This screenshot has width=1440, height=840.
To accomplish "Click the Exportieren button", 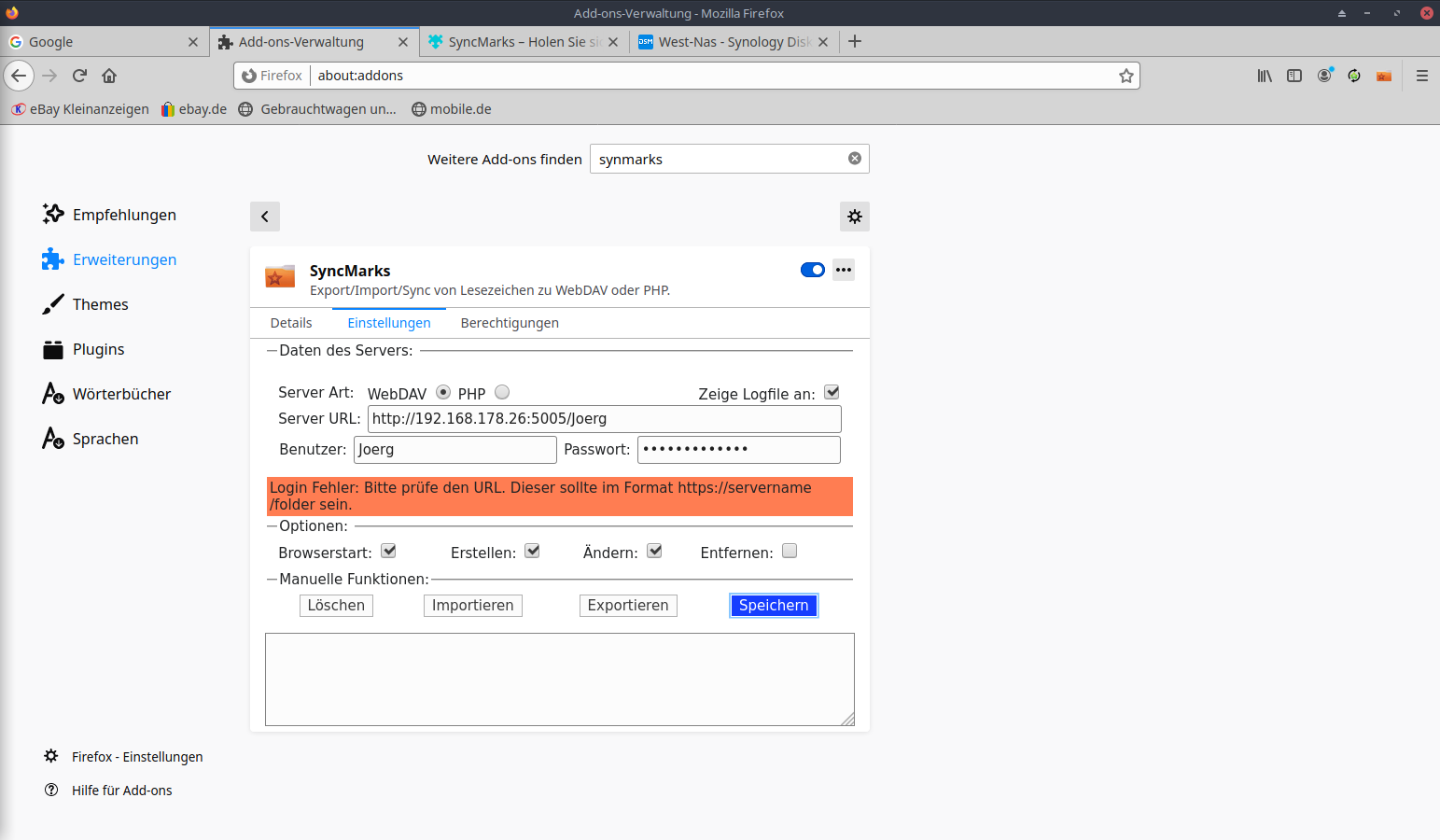I will 628,606.
